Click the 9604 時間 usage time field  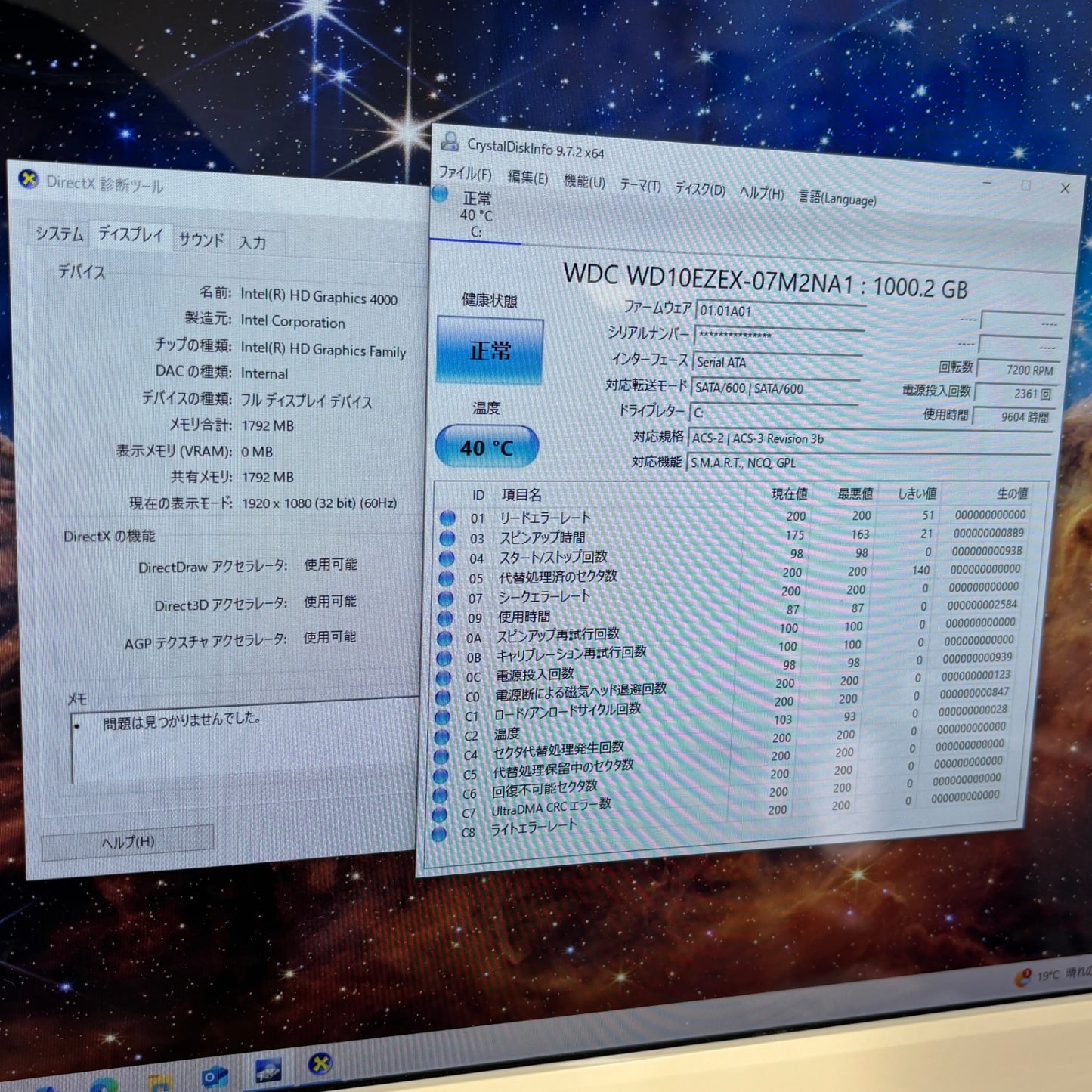pos(1013,417)
